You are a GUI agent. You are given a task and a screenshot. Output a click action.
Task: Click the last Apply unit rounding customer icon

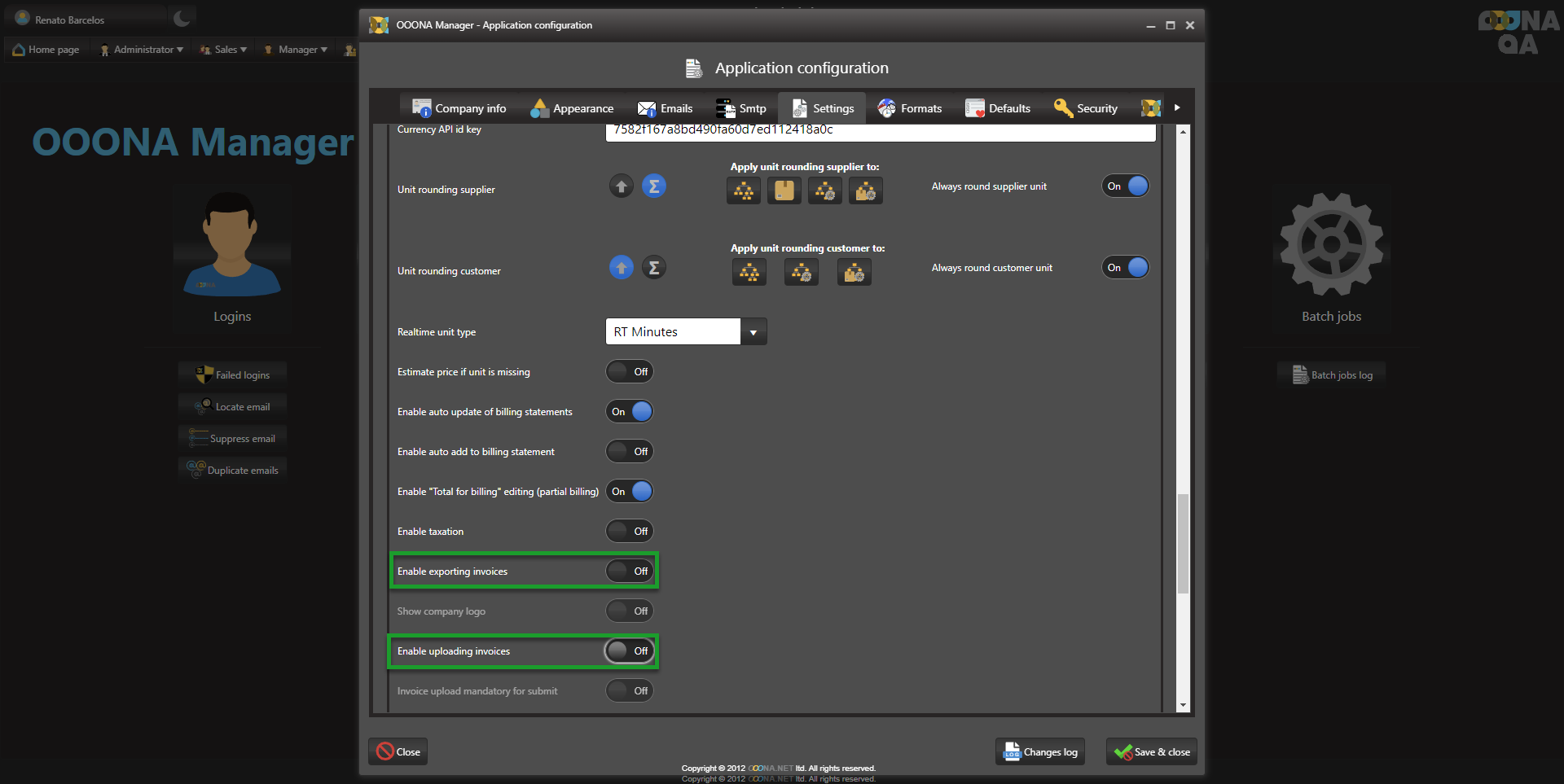pyautogui.click(x=854, y=273)
